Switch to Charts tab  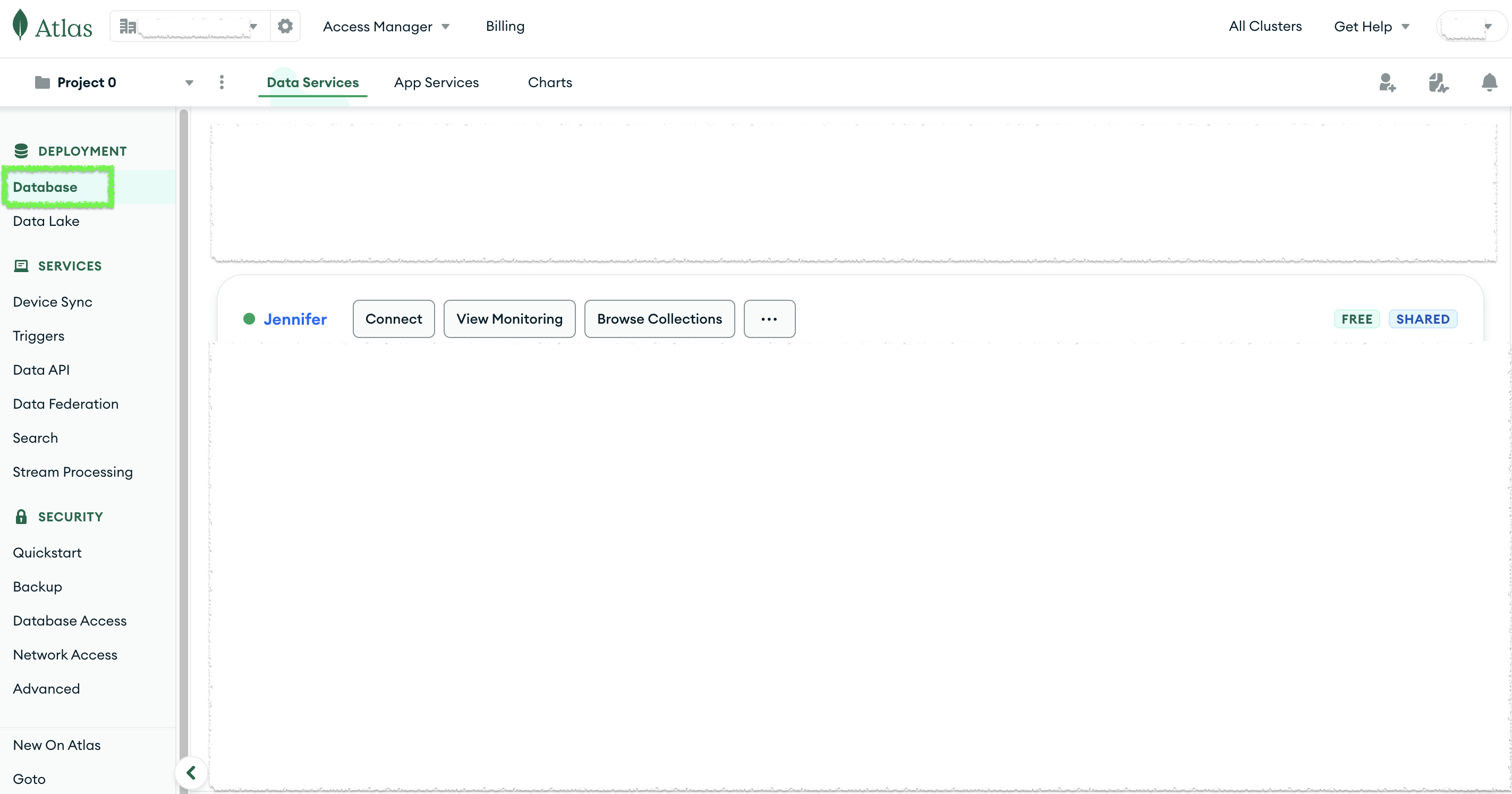[549, 82]
